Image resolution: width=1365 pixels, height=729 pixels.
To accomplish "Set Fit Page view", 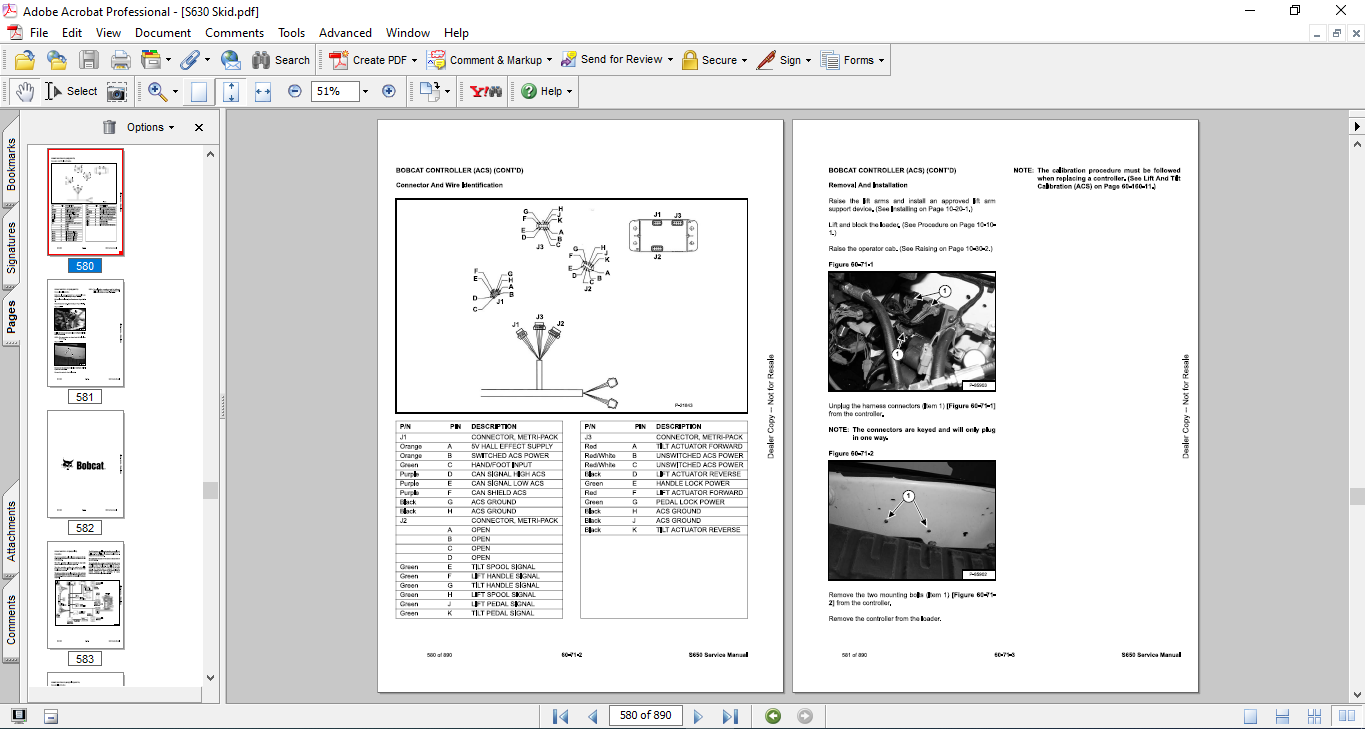I will pyautogui.click(x=231, y=91).
